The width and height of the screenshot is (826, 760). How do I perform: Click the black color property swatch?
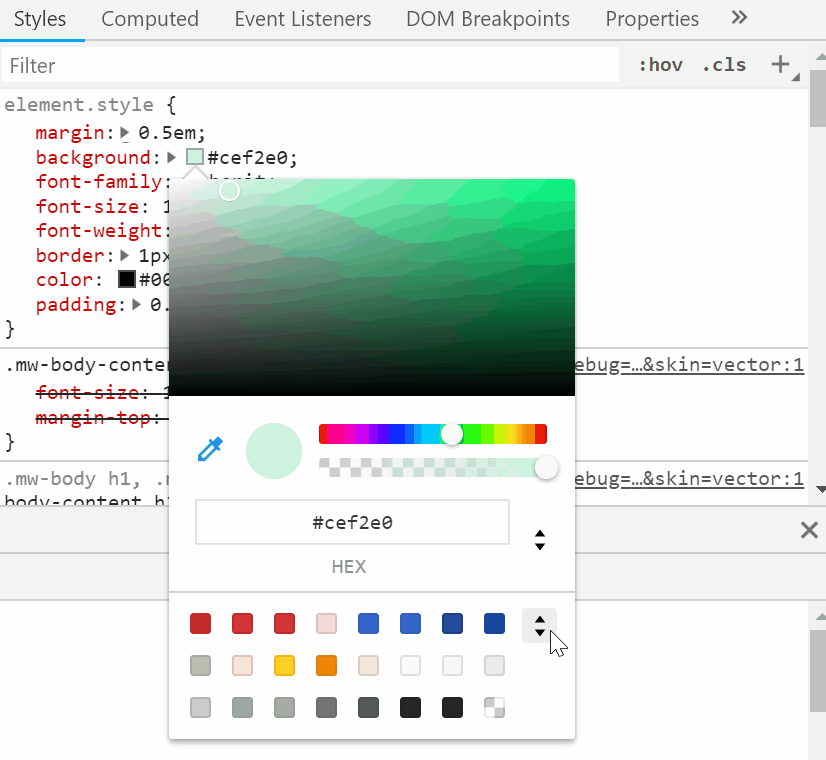click(x=127, y=279)
